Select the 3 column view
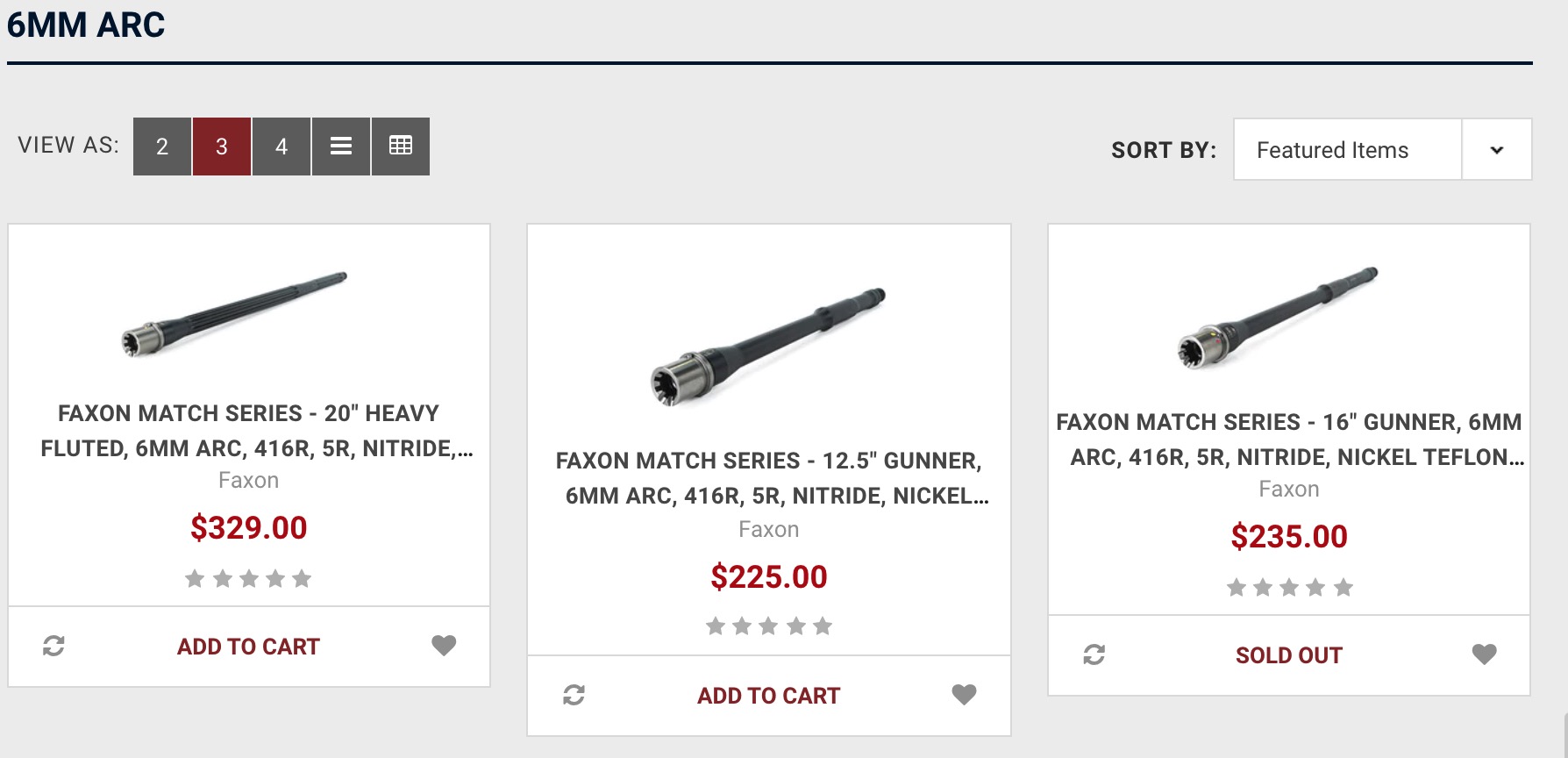The width and height of the screenshot is (1568, 758). (x=222, y=147)
